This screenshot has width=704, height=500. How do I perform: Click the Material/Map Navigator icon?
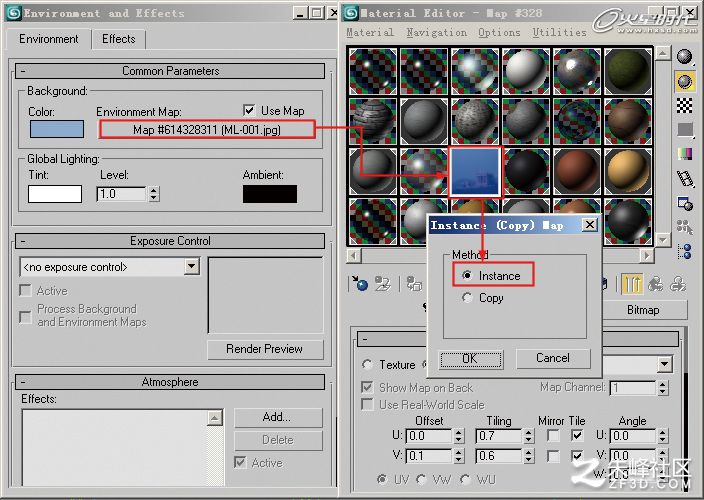click(685, 252)
